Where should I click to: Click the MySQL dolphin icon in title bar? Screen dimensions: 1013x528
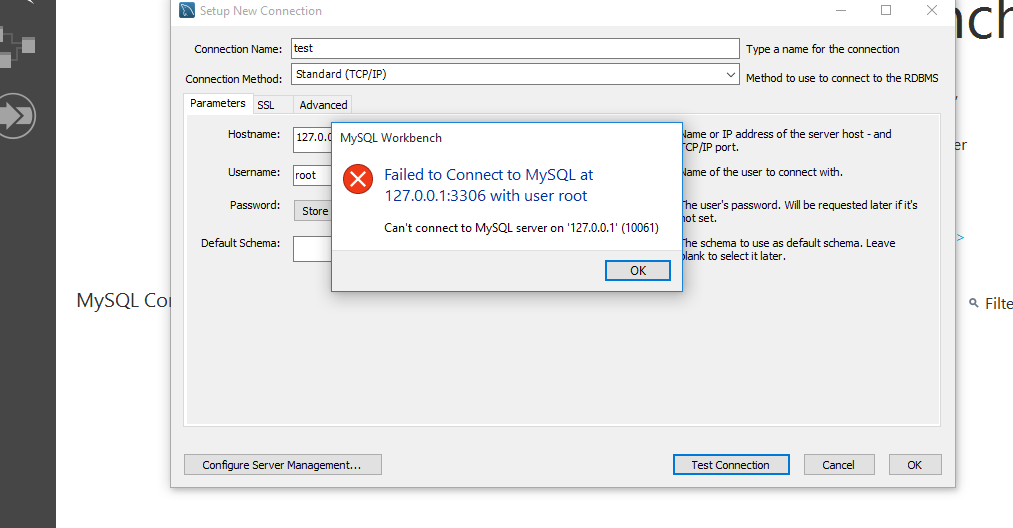point(187,11)
